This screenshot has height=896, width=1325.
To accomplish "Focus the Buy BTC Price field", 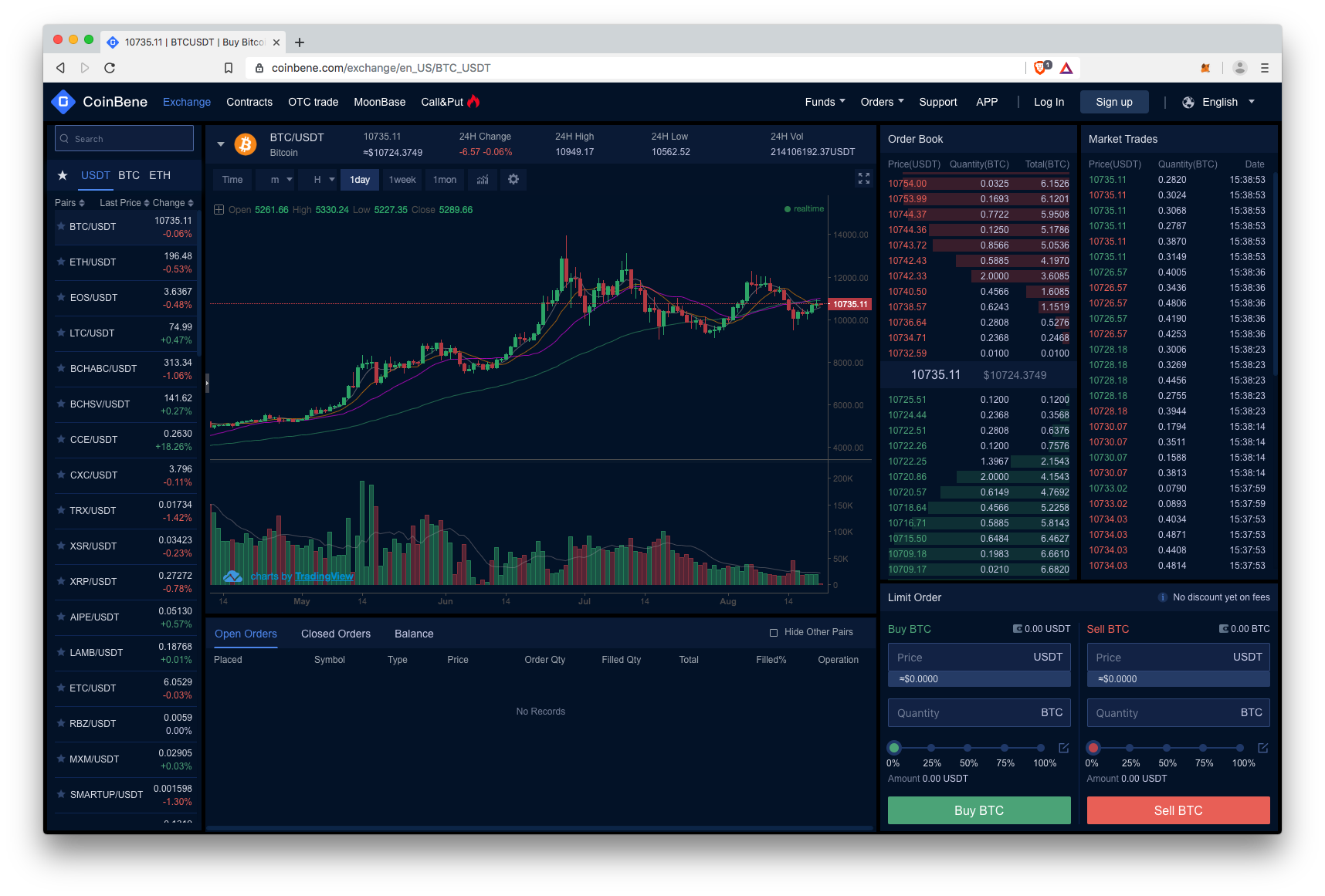I will click(979, 657).
